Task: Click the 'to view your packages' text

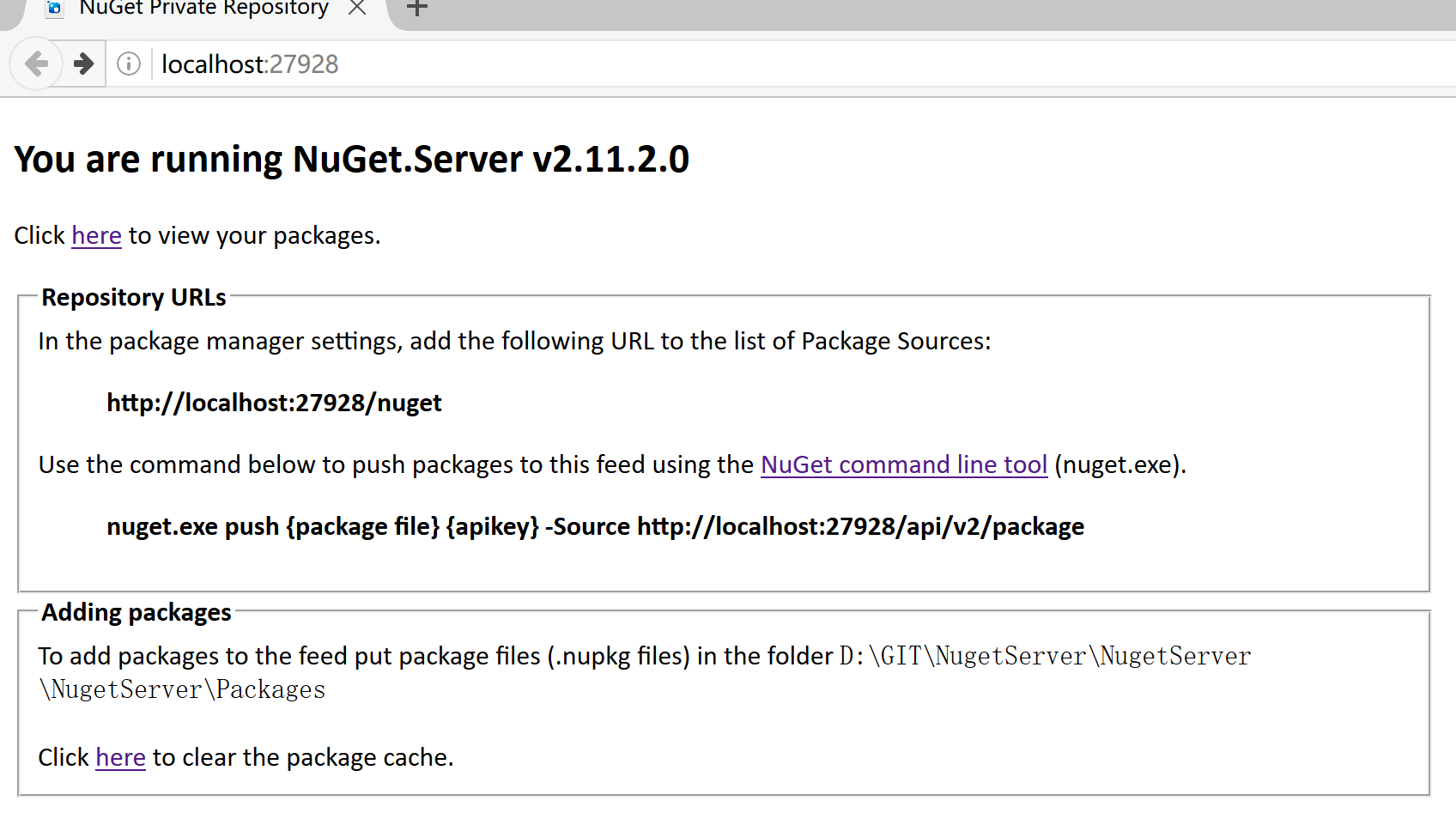Action: (x=254, y=235)
